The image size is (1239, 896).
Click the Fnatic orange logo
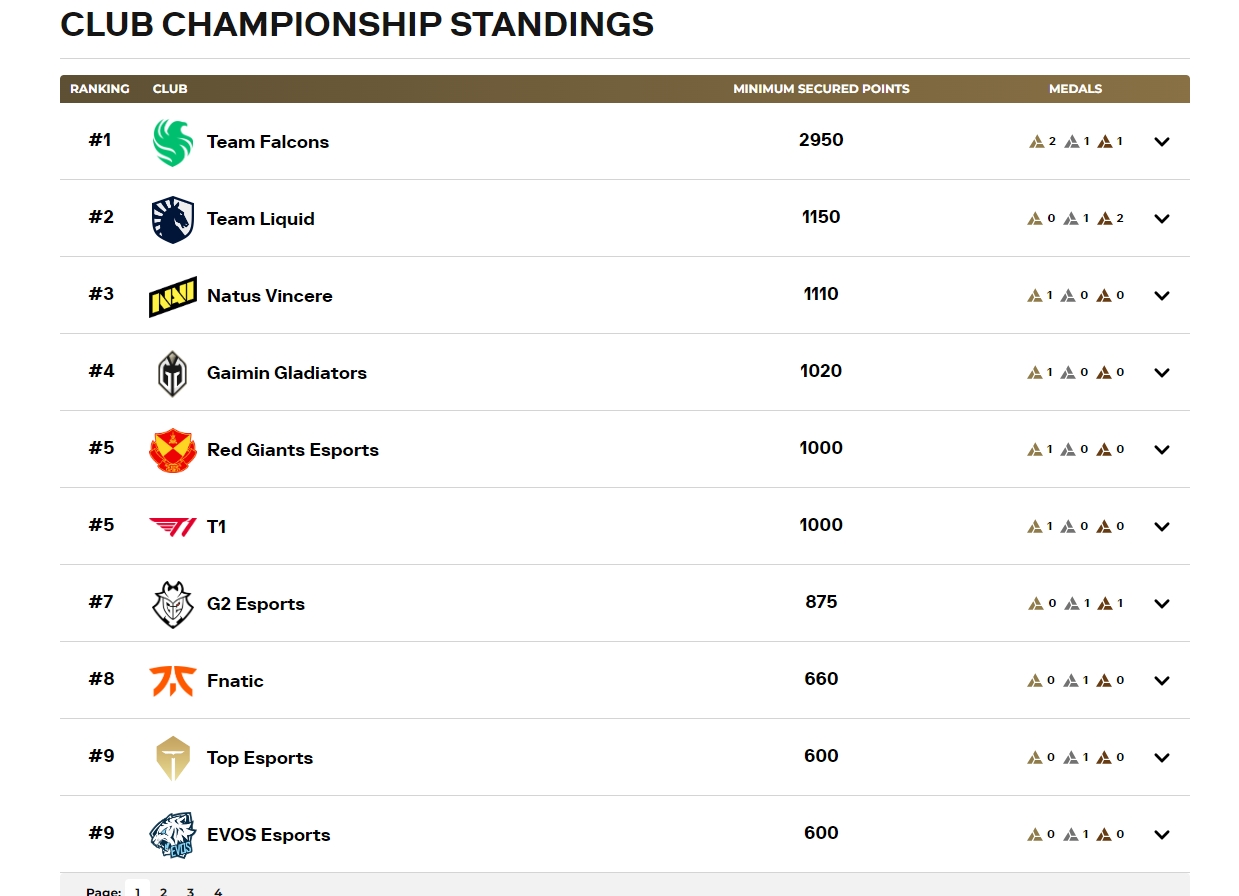click(172, 681)
